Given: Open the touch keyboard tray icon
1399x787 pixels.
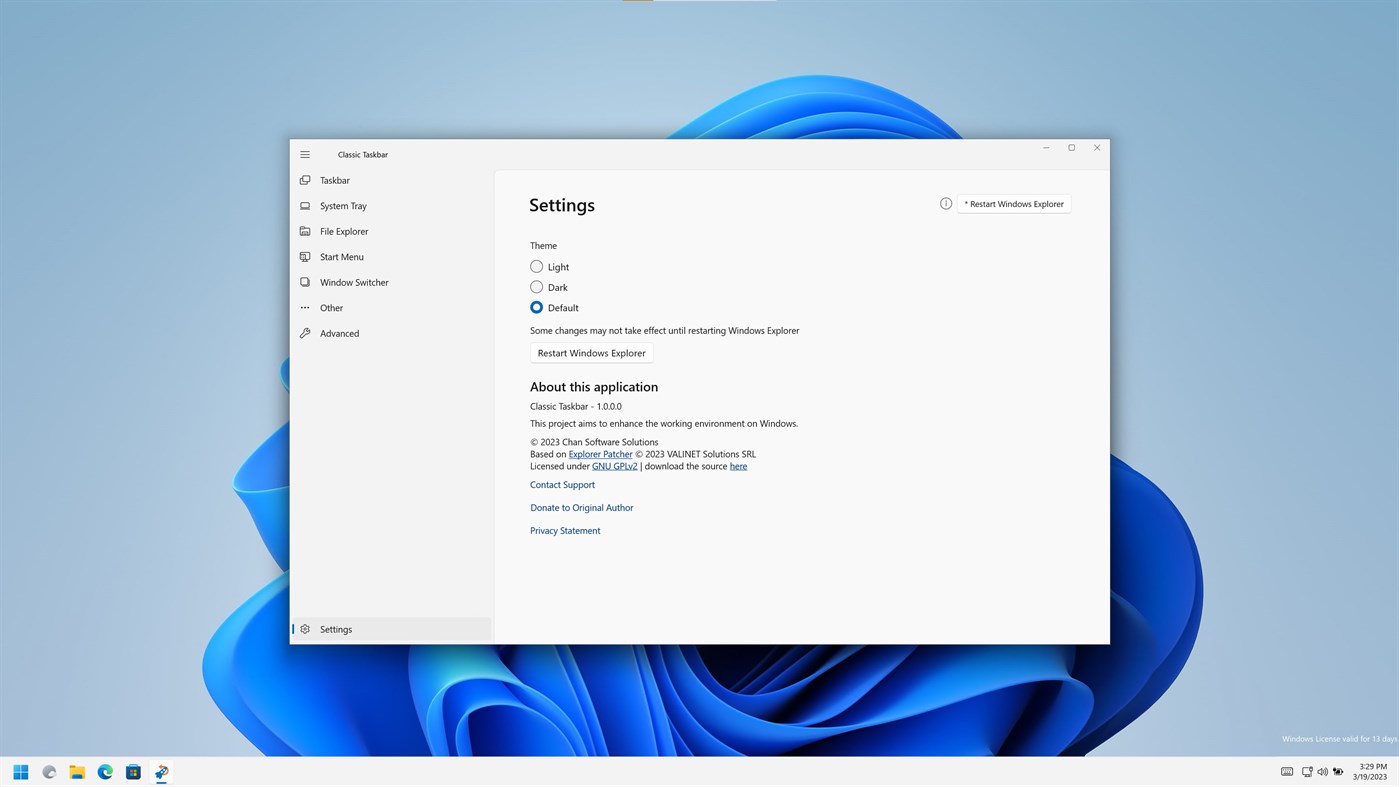Looking at the screenshot, I should click(x=1285, y=771).
